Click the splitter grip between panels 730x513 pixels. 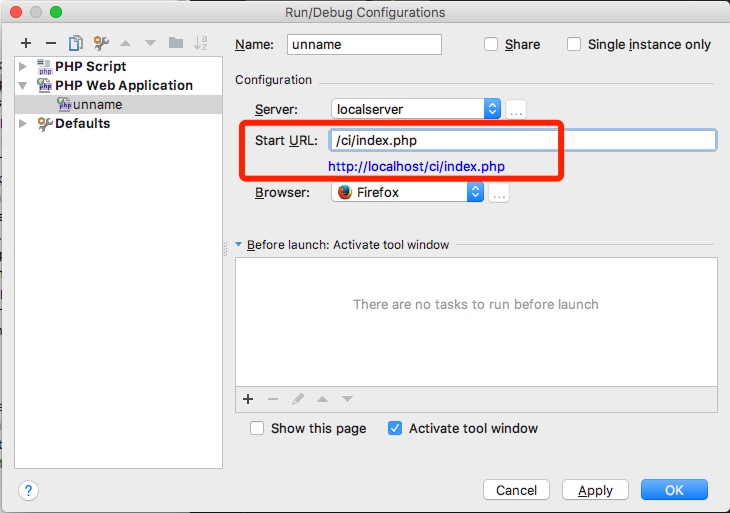point(226,249)
